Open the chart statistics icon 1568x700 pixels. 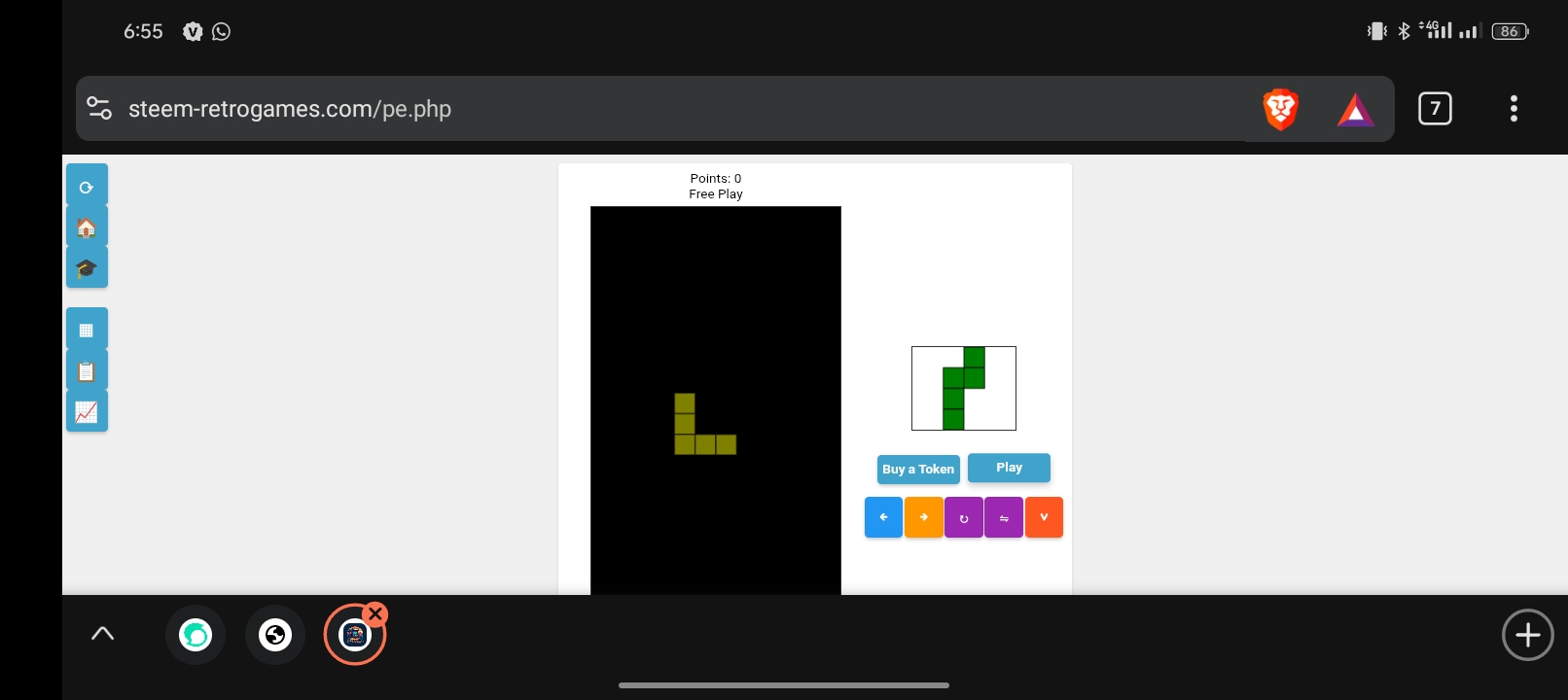click(87, 411)
